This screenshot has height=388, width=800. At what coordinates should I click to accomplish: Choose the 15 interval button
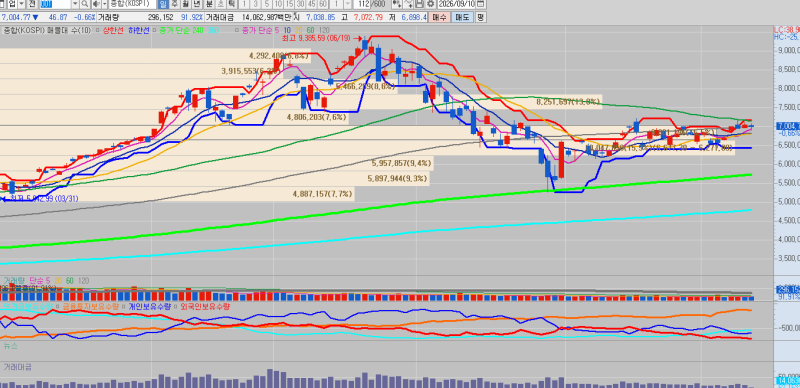(x=289, y=4)
